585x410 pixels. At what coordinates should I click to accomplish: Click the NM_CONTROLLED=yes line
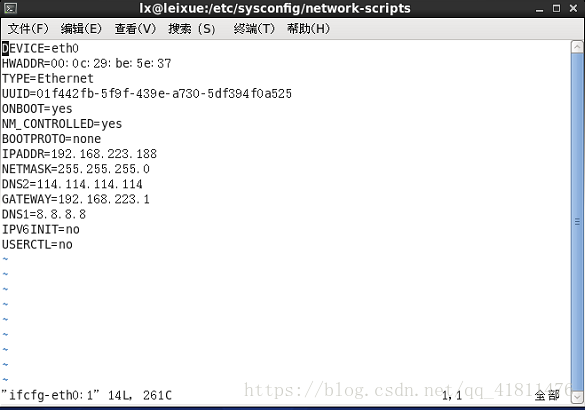tap(62, 124)
